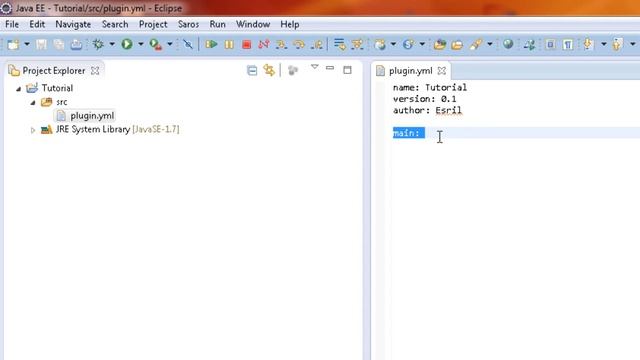Image resolution: width=640 pixels, height=360 pixels.
Task: Click the red Terminate icon
Action: coord(247,44)
